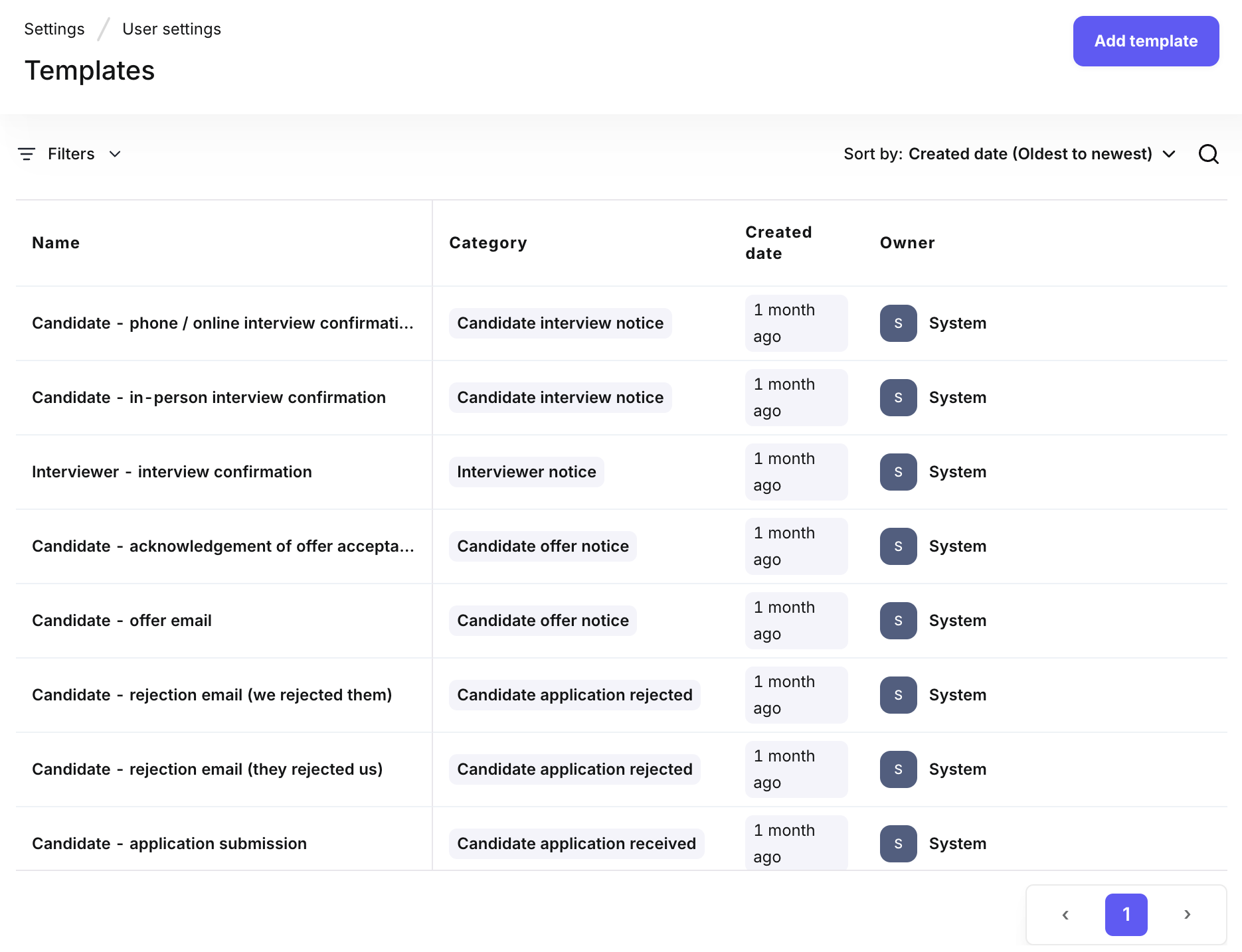
Task: Go to next page arrow
Action: (1187, 914)
